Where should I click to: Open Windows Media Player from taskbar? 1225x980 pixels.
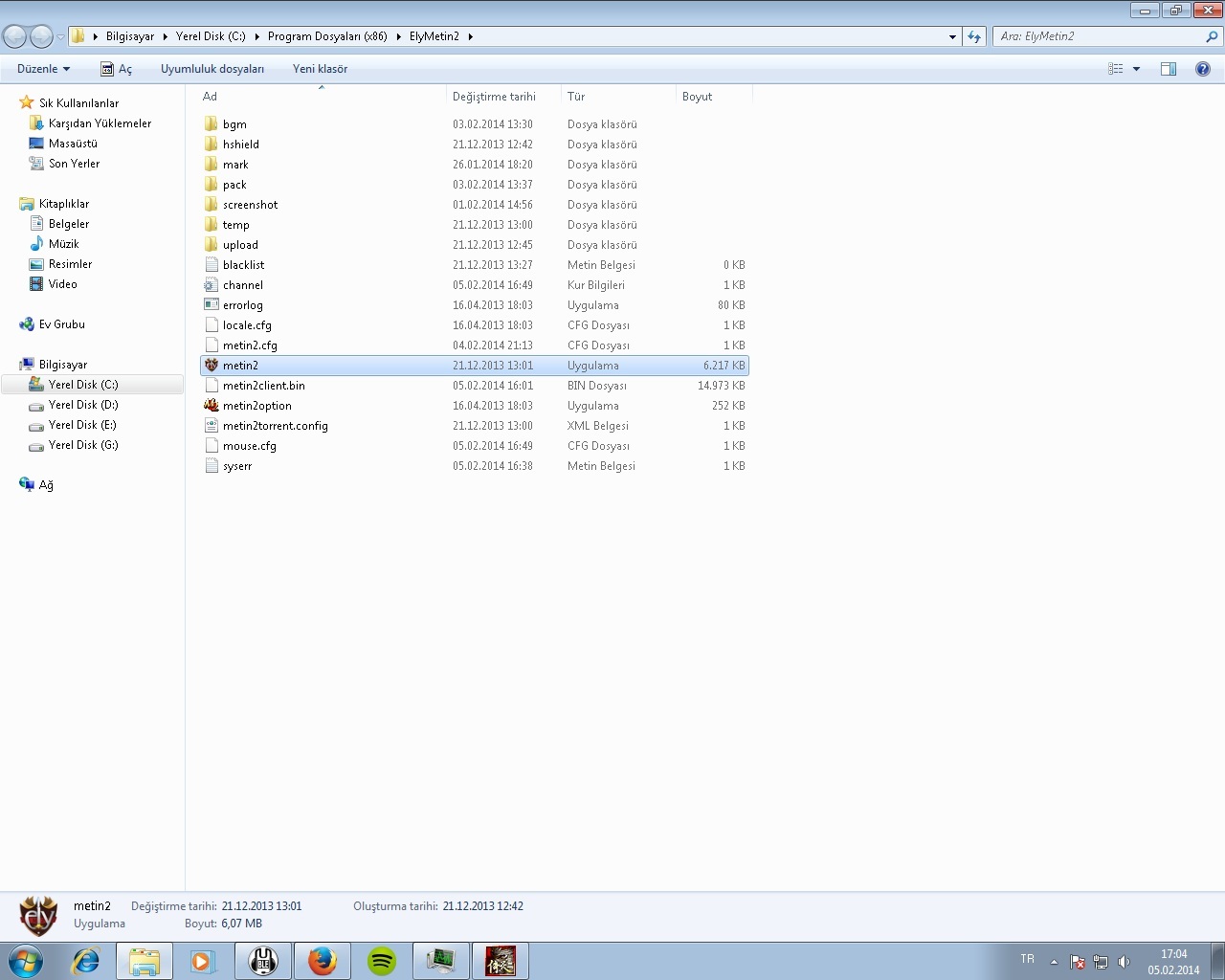pos(203,961)
